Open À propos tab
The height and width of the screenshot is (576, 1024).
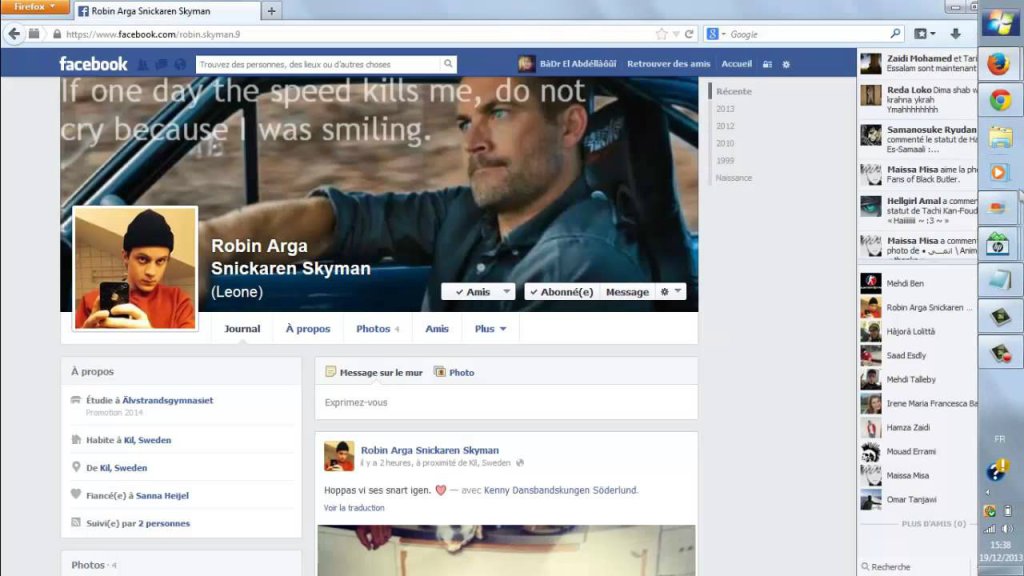coord(308,328)
